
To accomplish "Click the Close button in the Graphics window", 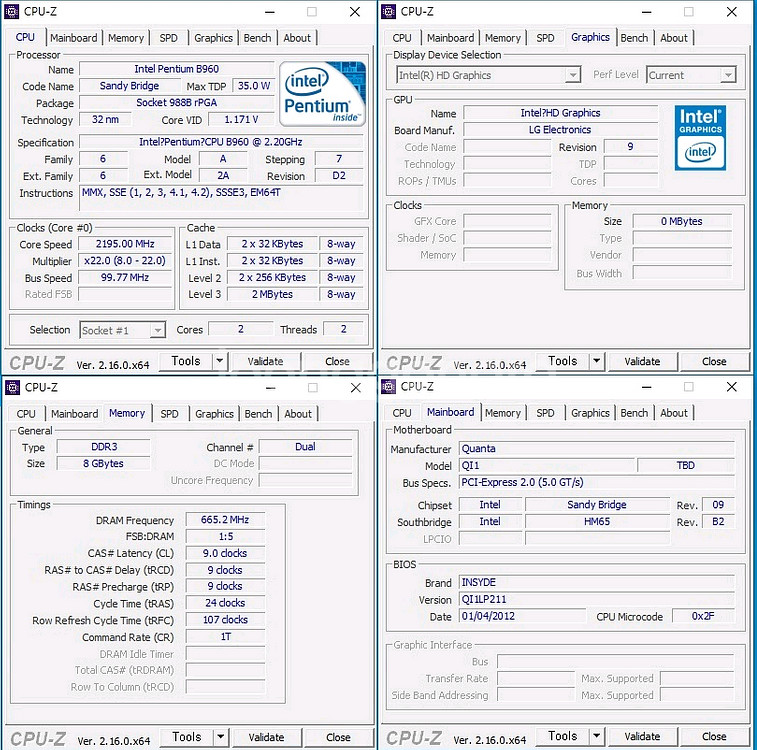I will tap(713, 362).
